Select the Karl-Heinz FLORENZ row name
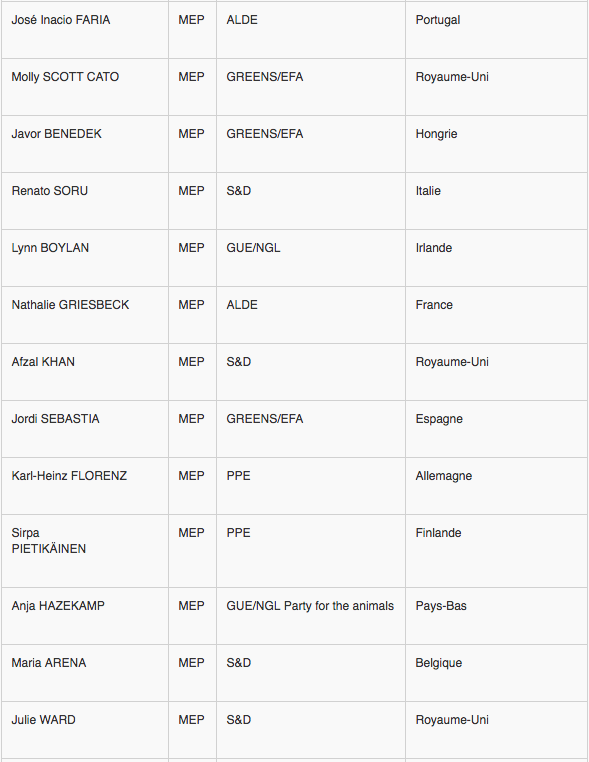Screen dimensions: 589x762 (69, 475)
